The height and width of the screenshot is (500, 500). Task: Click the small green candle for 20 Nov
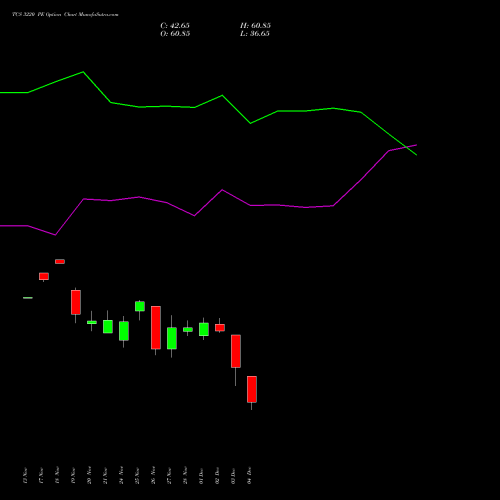click(x=92, y=322)
